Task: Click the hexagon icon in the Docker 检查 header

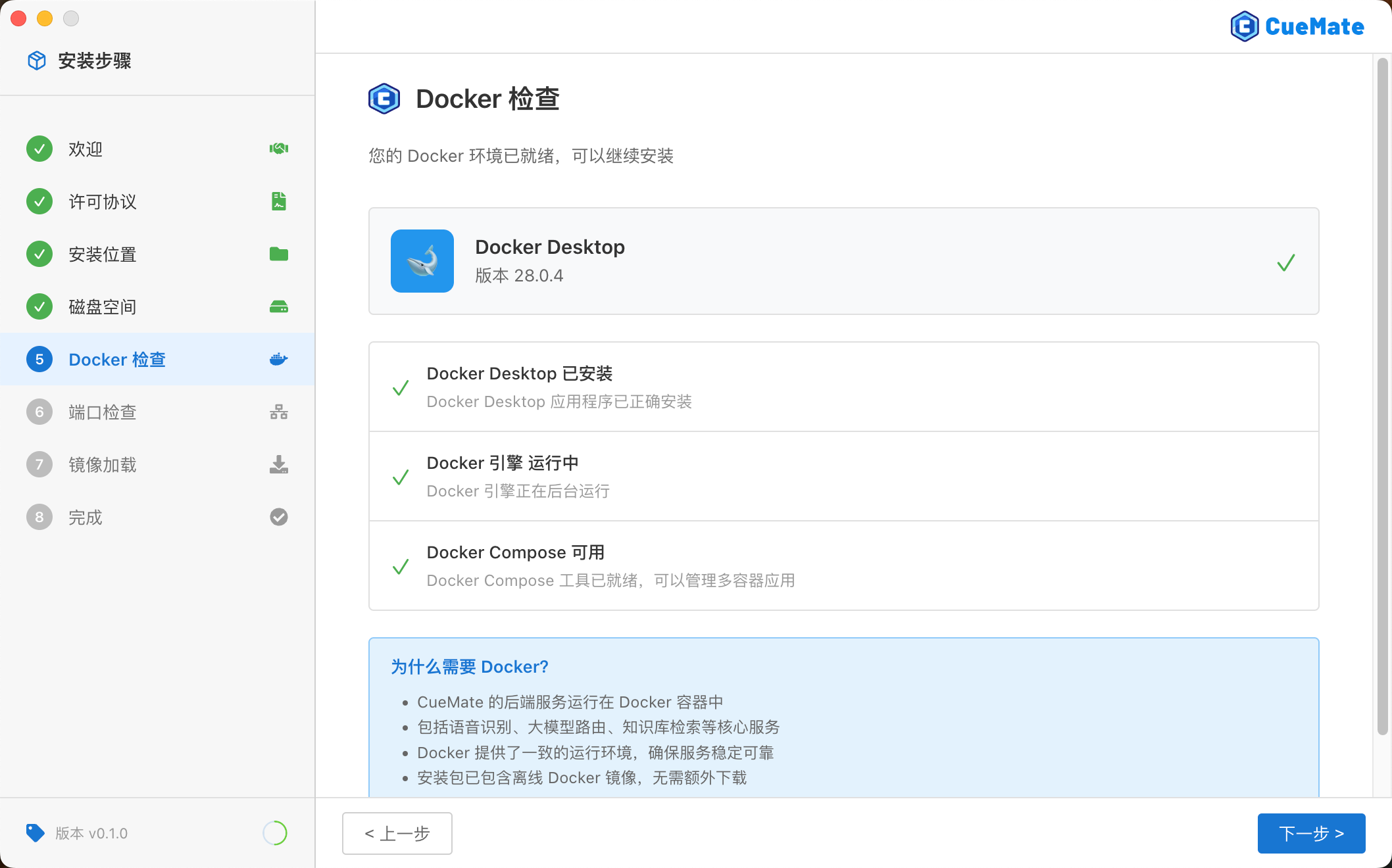Action: (384, 99)
